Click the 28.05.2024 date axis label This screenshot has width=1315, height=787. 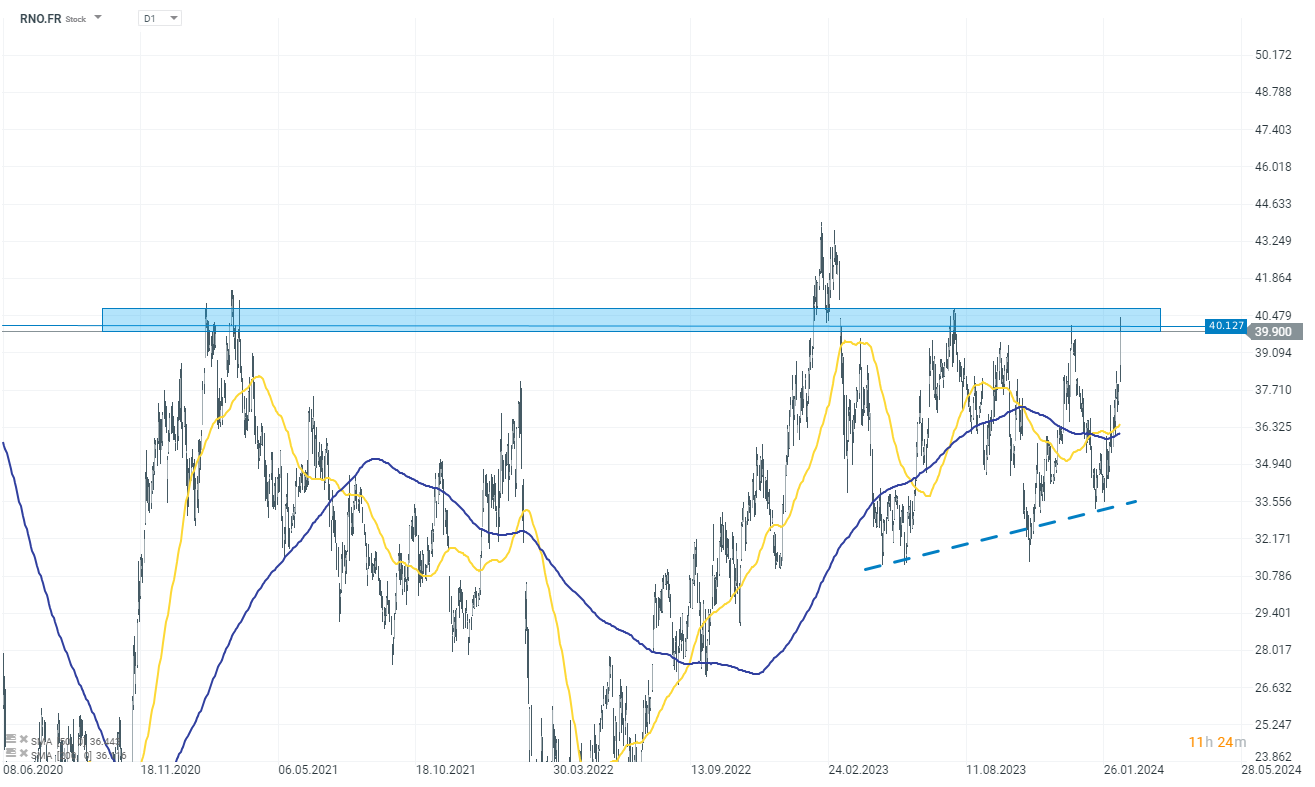point(1272,770)
